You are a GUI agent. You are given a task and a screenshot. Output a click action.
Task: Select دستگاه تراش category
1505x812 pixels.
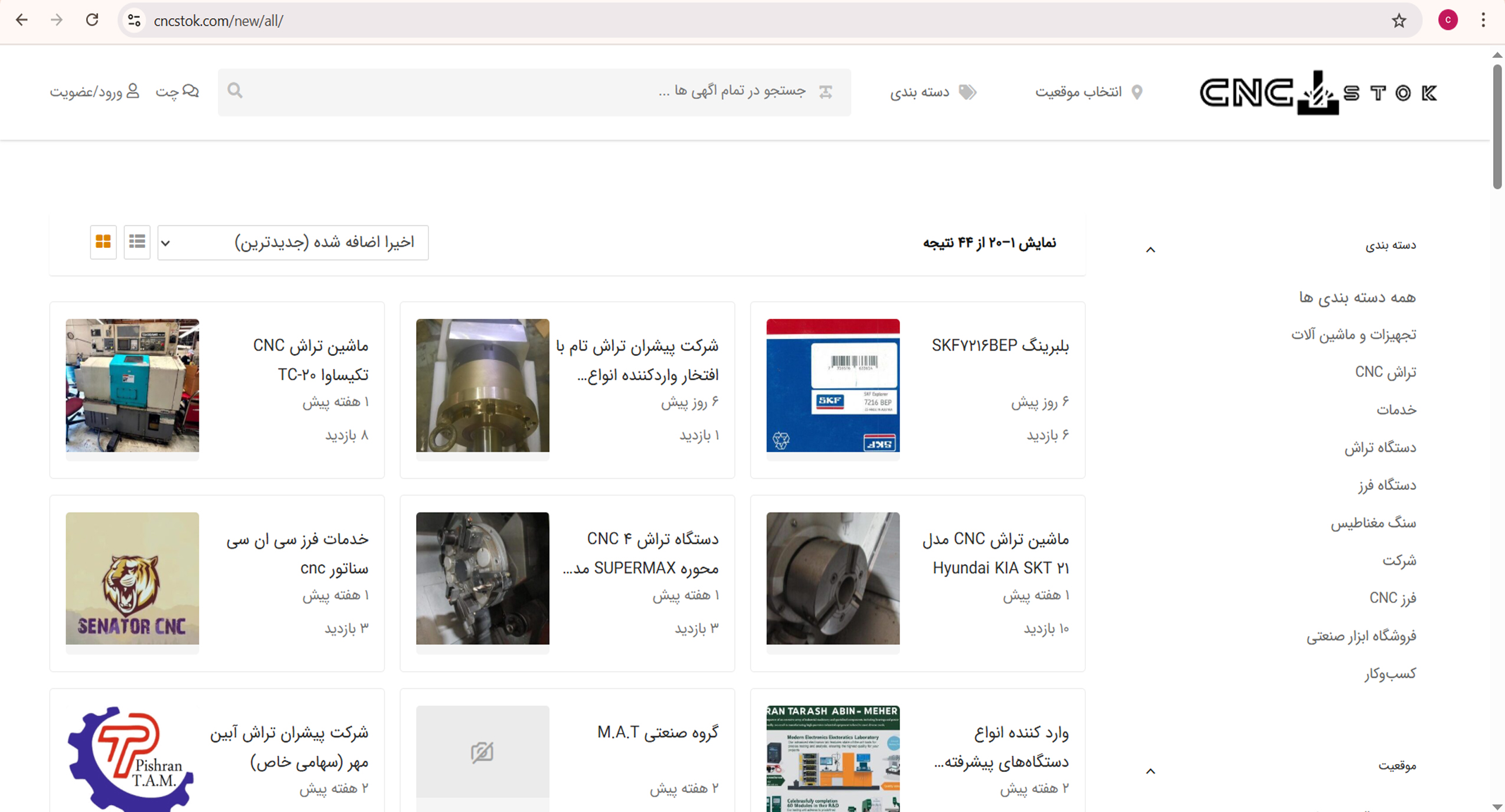[1380, 447]
